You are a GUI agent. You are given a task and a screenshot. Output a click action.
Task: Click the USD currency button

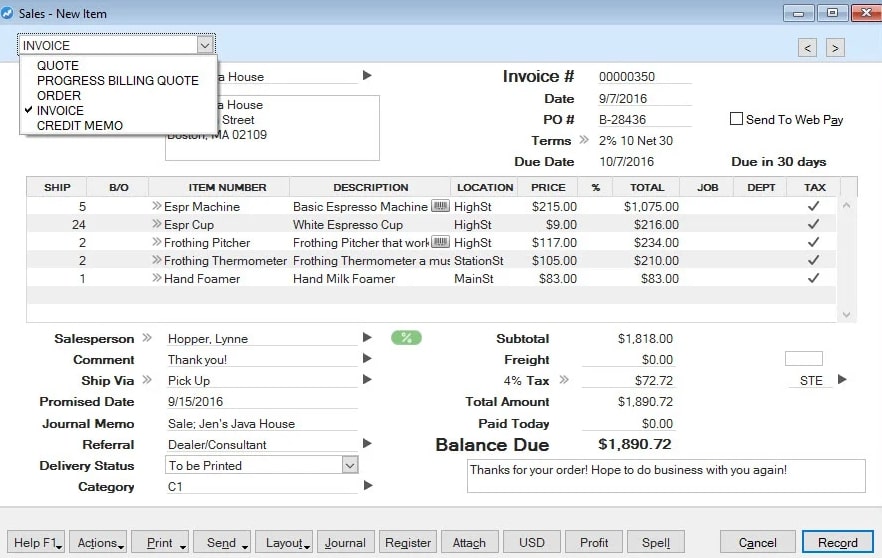532,542
